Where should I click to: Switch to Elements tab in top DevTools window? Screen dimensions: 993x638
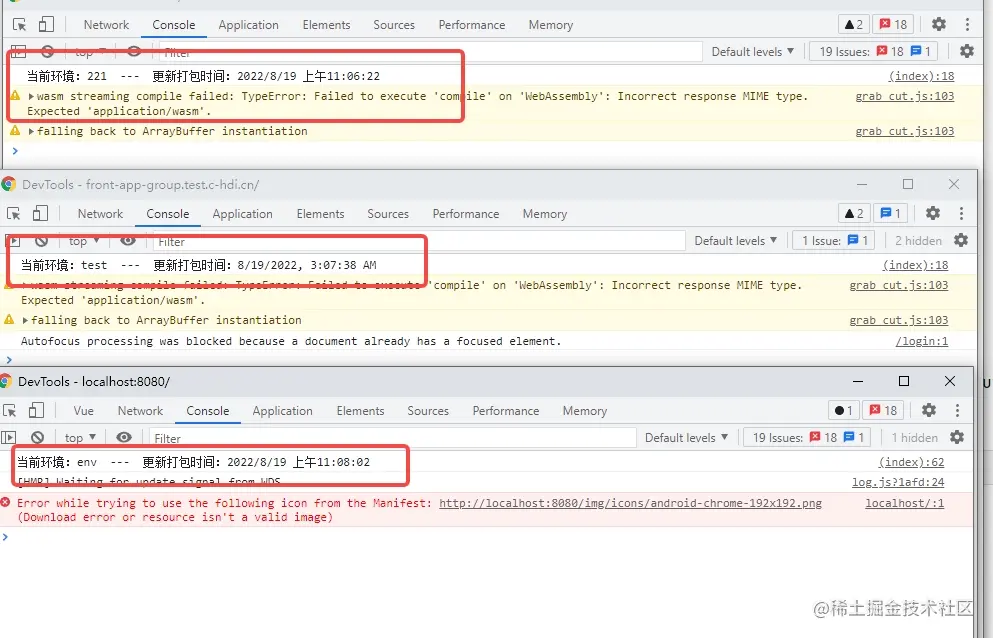pos(326,25)
